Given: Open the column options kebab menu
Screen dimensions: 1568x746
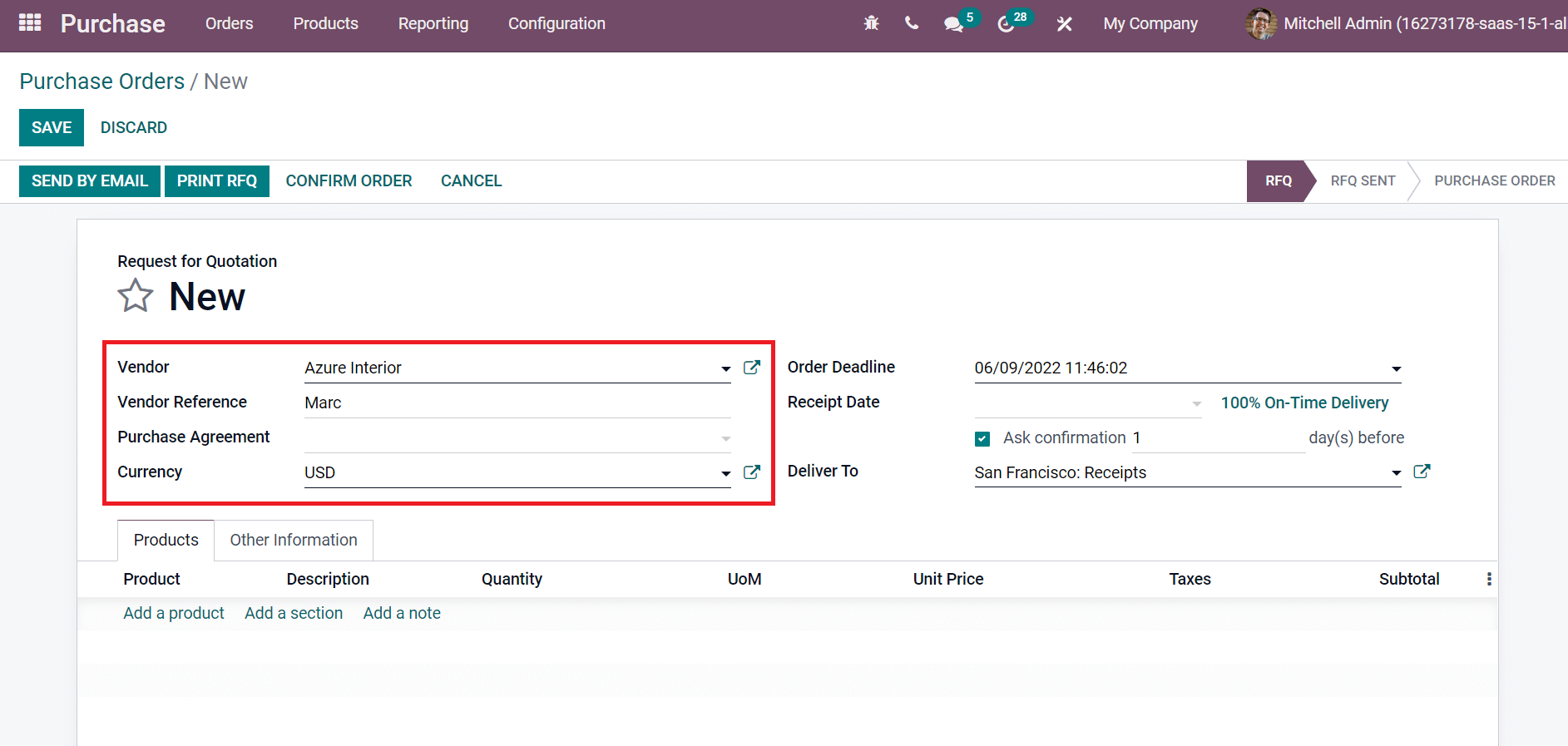Looking at the screenshot, I should [x=1489, y=579].
